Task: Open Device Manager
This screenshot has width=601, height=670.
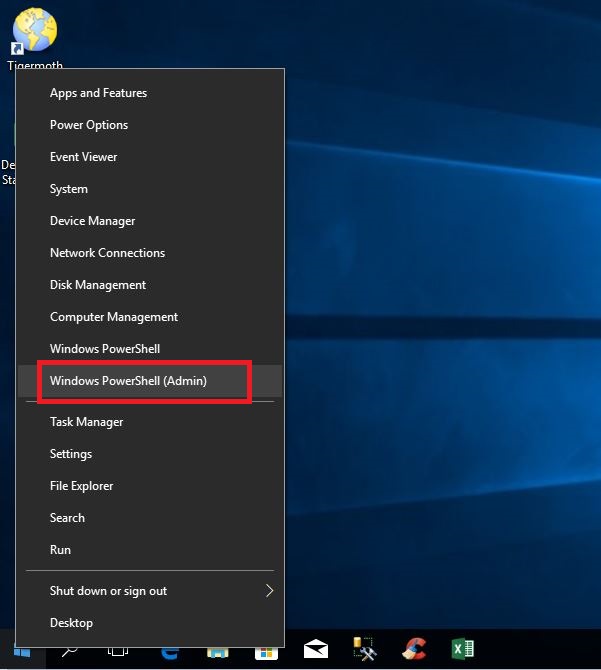Action: (150, 221)
